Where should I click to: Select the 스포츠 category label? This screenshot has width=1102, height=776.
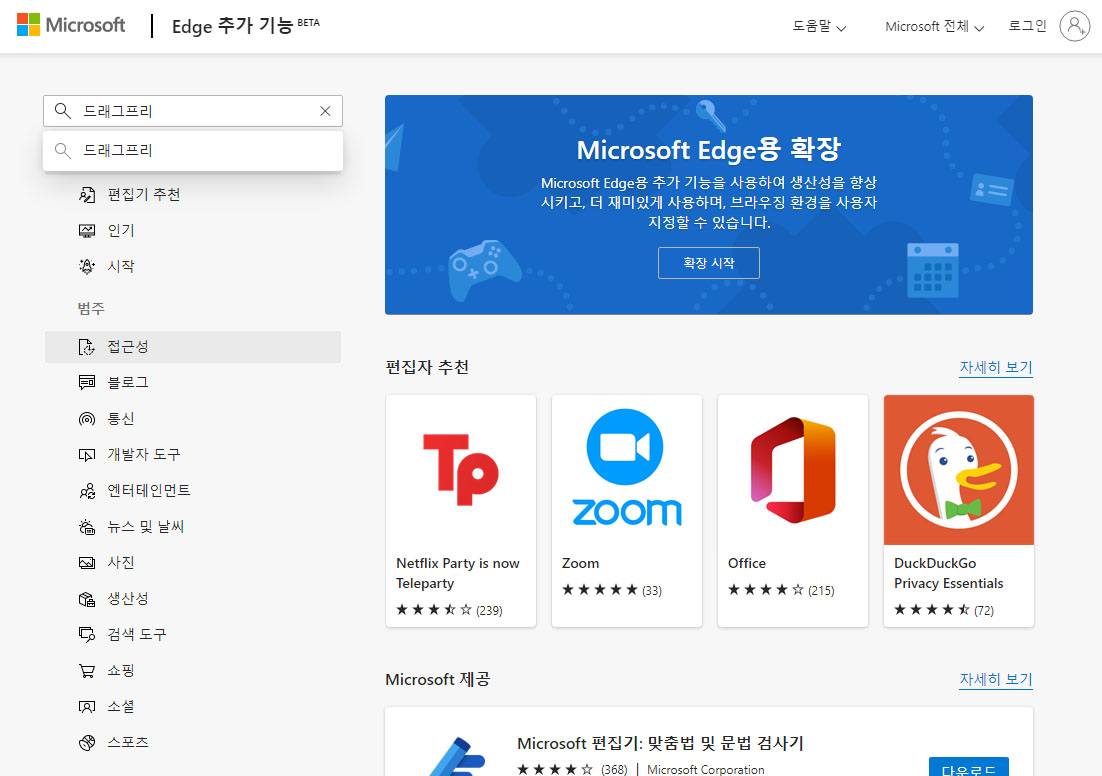click(x=127, y=742)
